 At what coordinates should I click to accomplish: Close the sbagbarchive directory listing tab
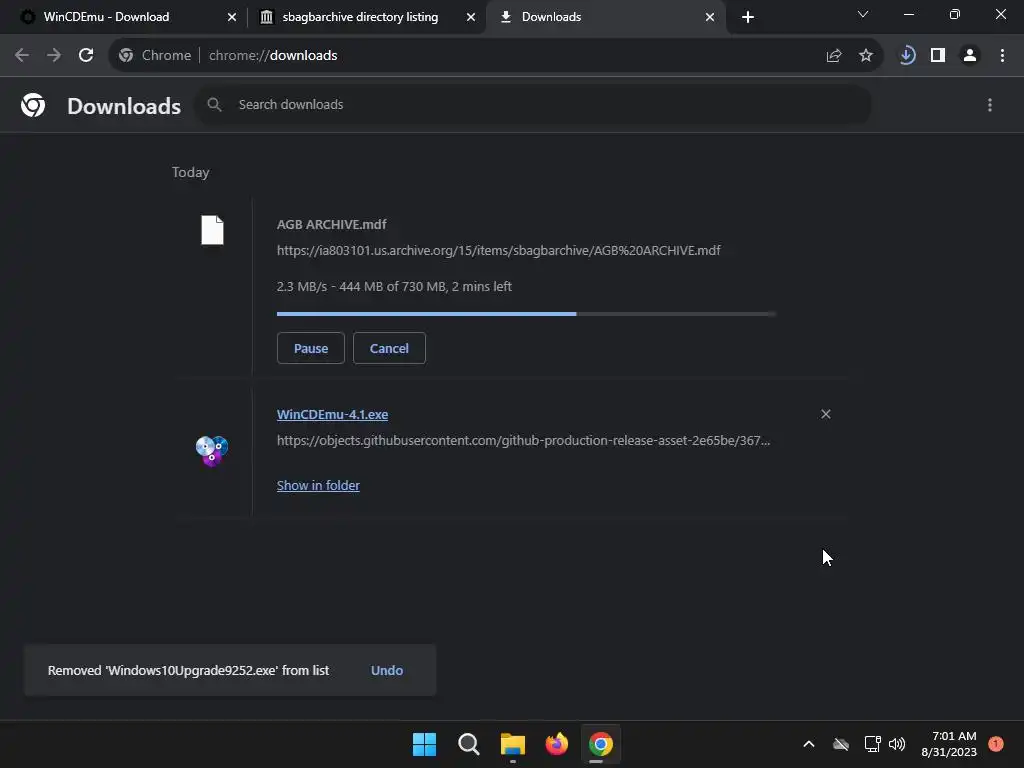click(471, 17)
